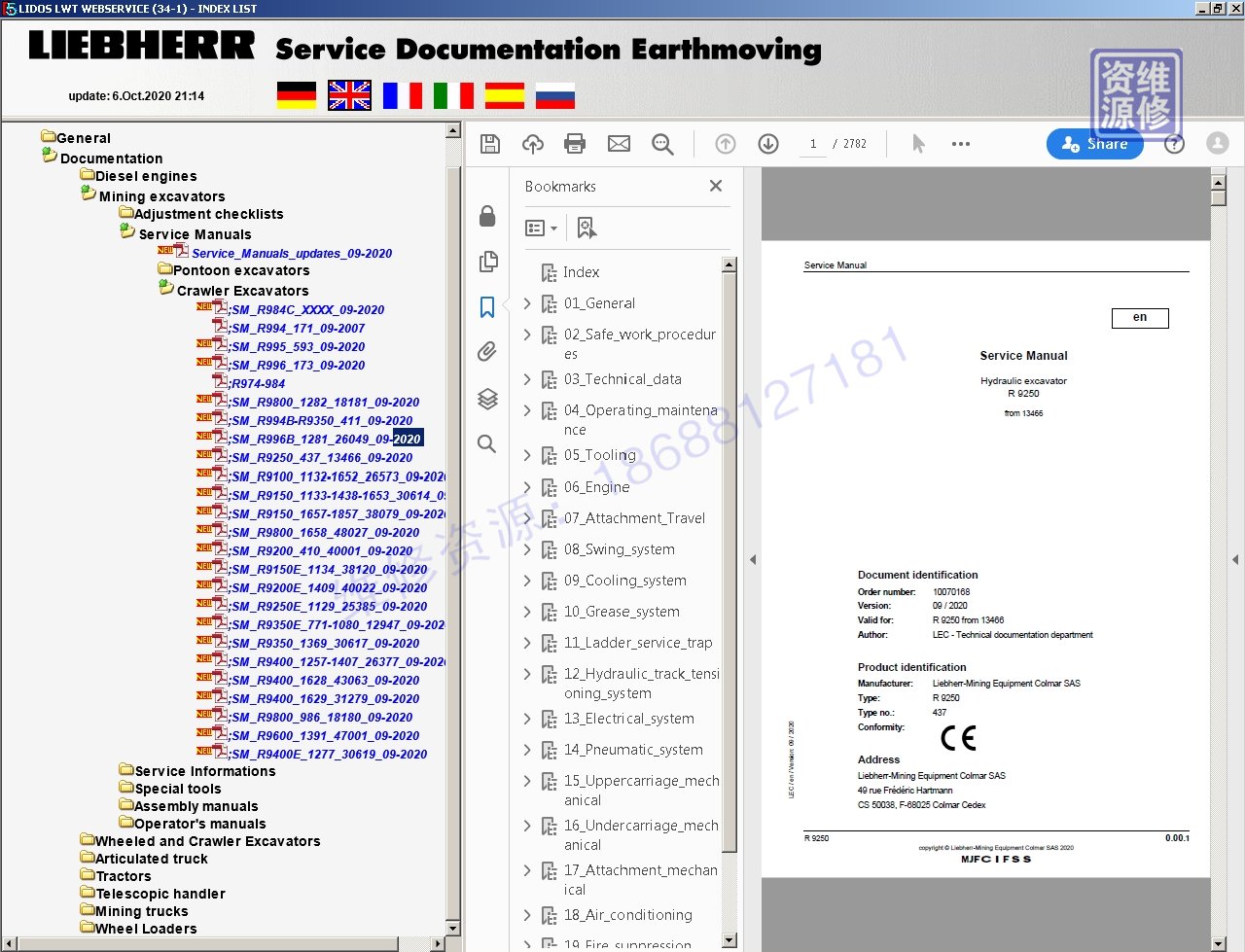Expand the 10_Grease_system bookmark
The image size is (1245, 952).
coord(527,612)
